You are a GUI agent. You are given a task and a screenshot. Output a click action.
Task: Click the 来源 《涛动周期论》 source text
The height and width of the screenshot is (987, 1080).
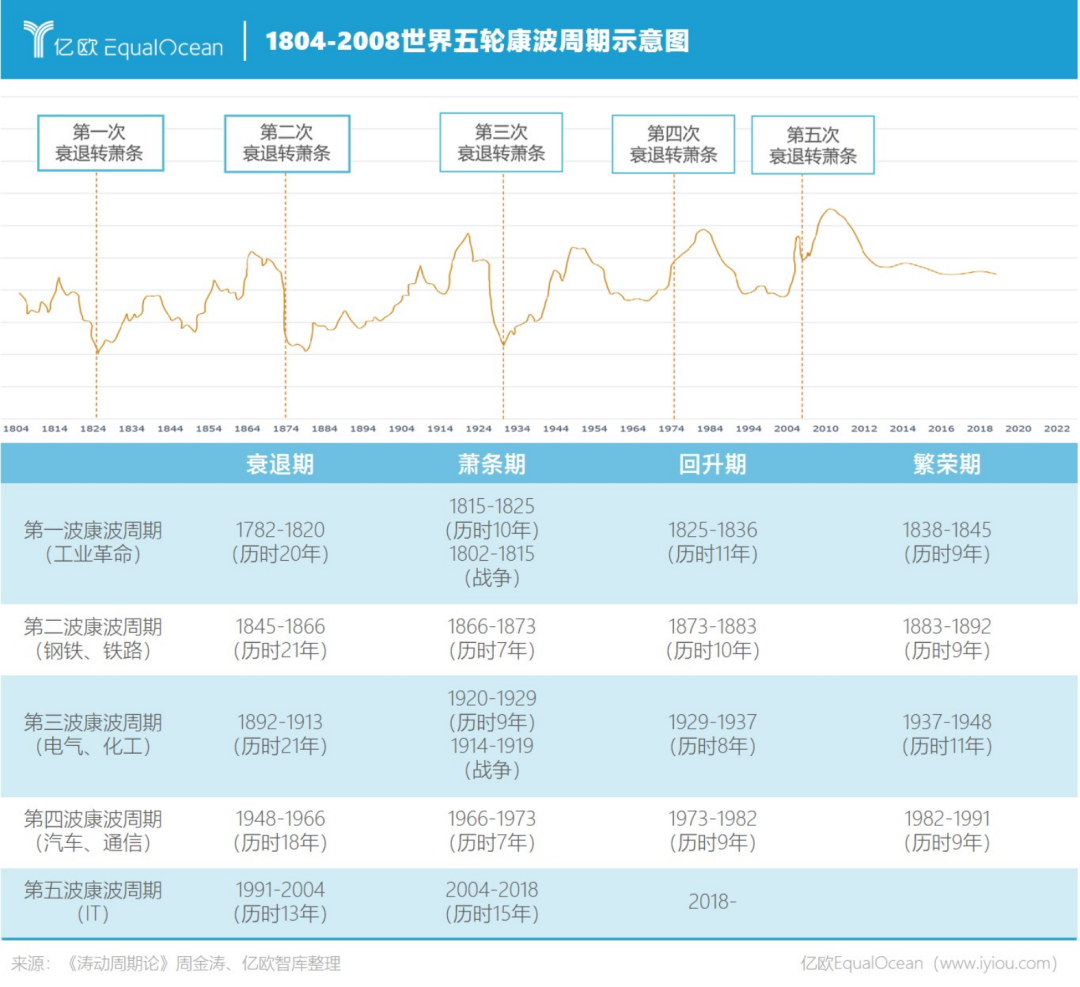pos(176,963)
